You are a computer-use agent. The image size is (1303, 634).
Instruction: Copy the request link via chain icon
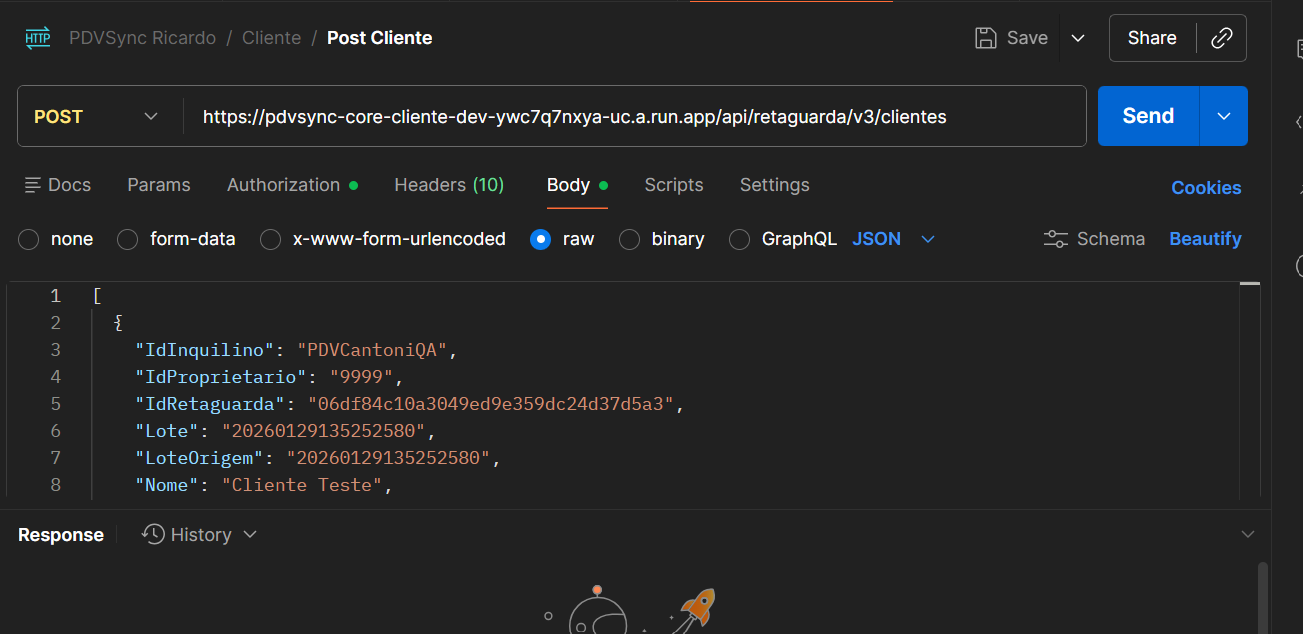(x=1221, y=38)
